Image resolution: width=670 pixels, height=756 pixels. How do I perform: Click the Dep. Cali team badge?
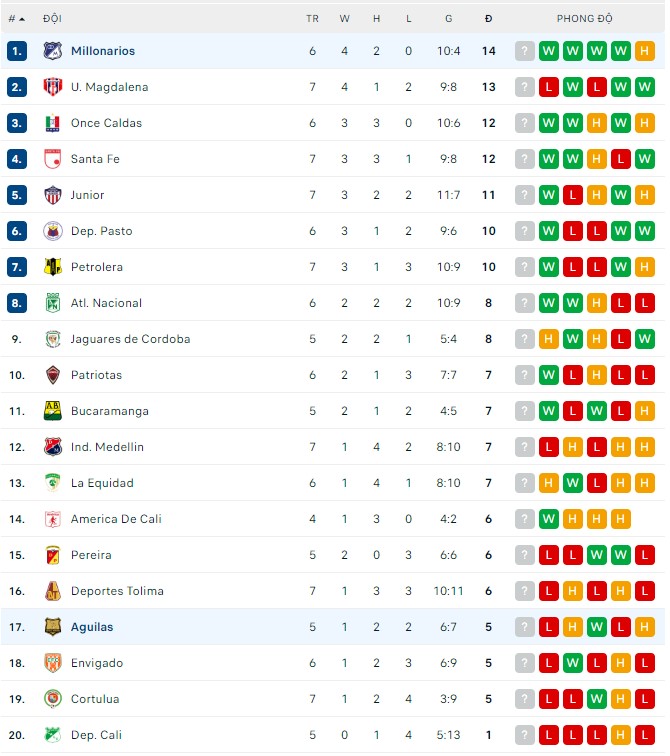[x=53, y=735]
